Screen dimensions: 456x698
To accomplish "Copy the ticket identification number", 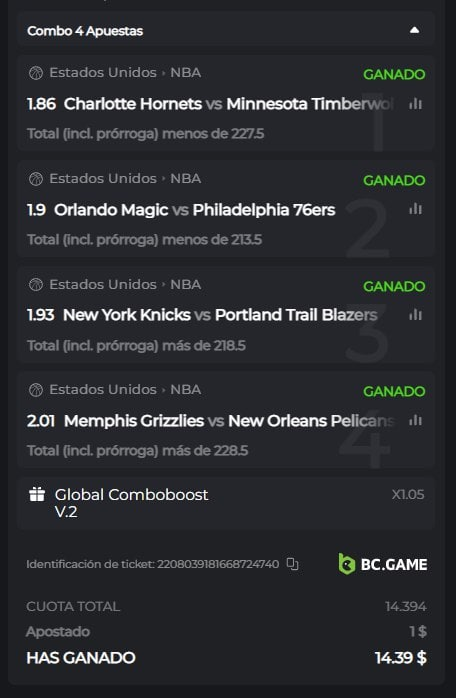I will (x=293, y=564).
